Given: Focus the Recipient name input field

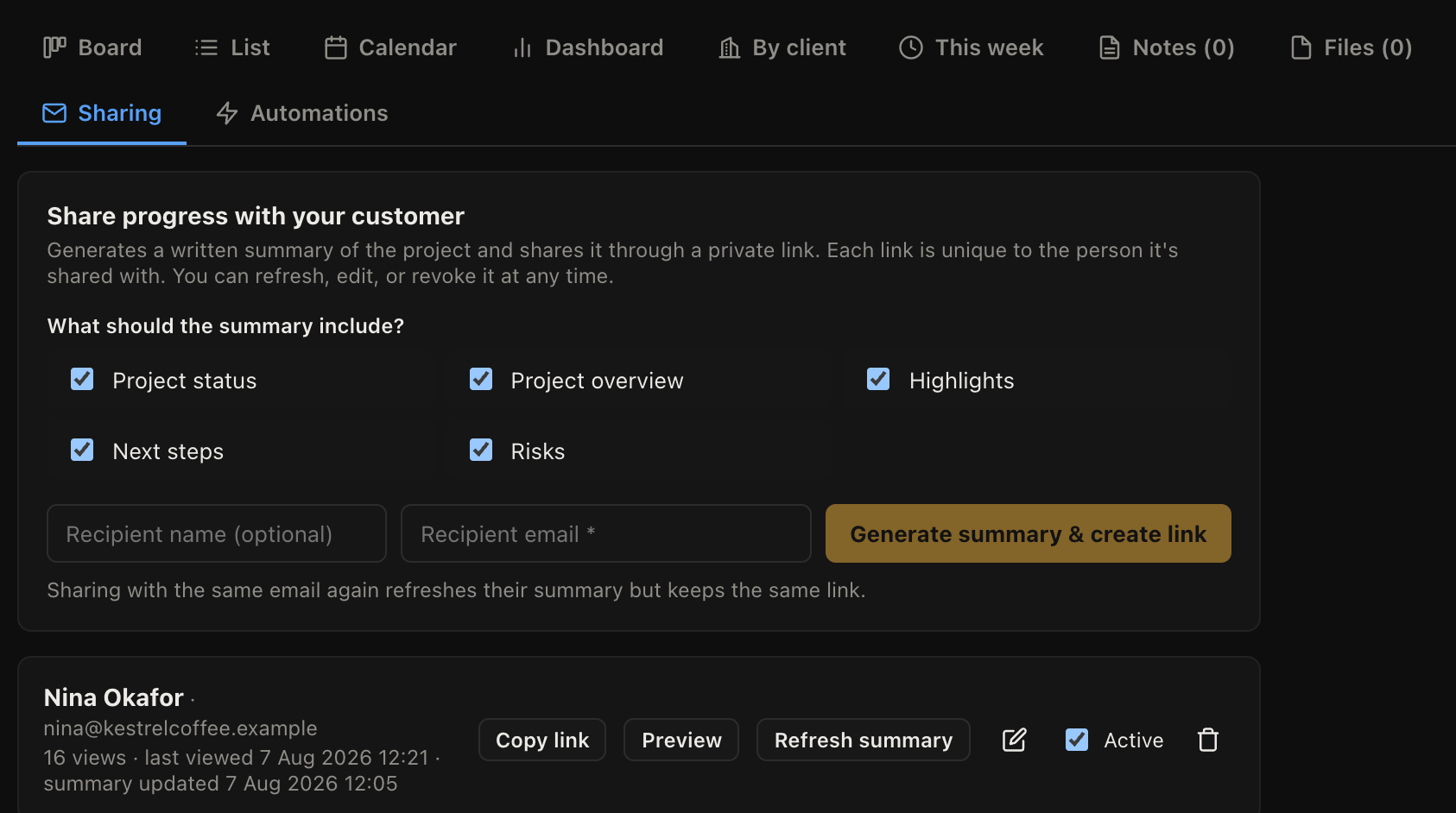Looking at the screenshot, I should pos(217,533).
